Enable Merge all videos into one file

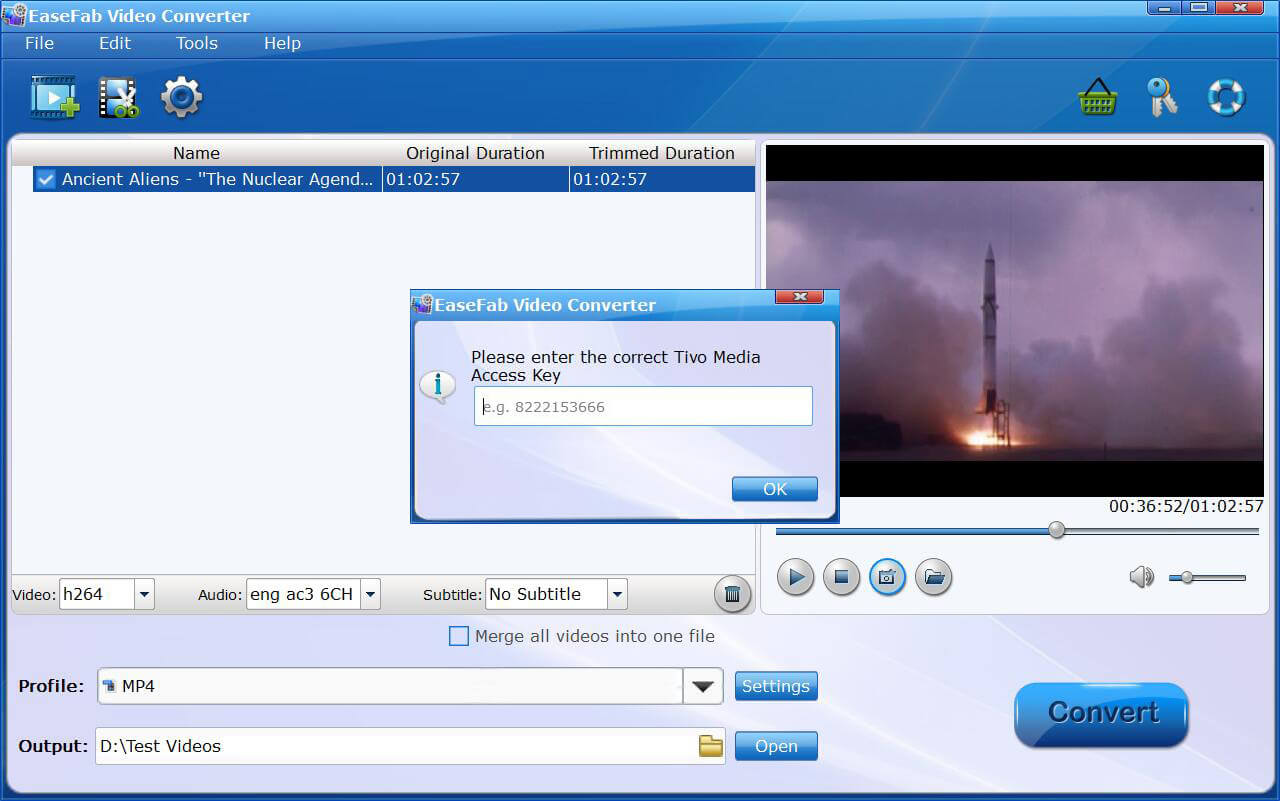[x=458, y=636]
